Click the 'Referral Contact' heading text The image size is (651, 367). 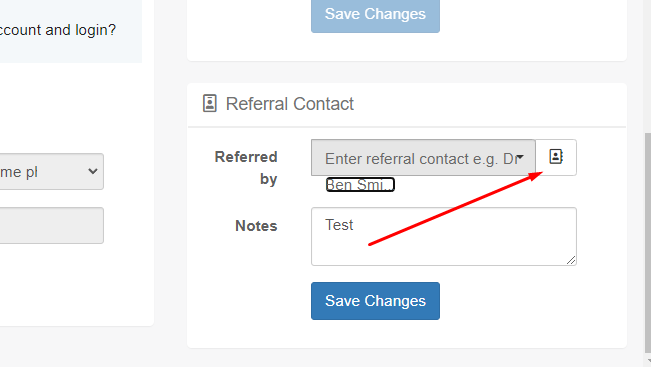(x=290, y=104)
